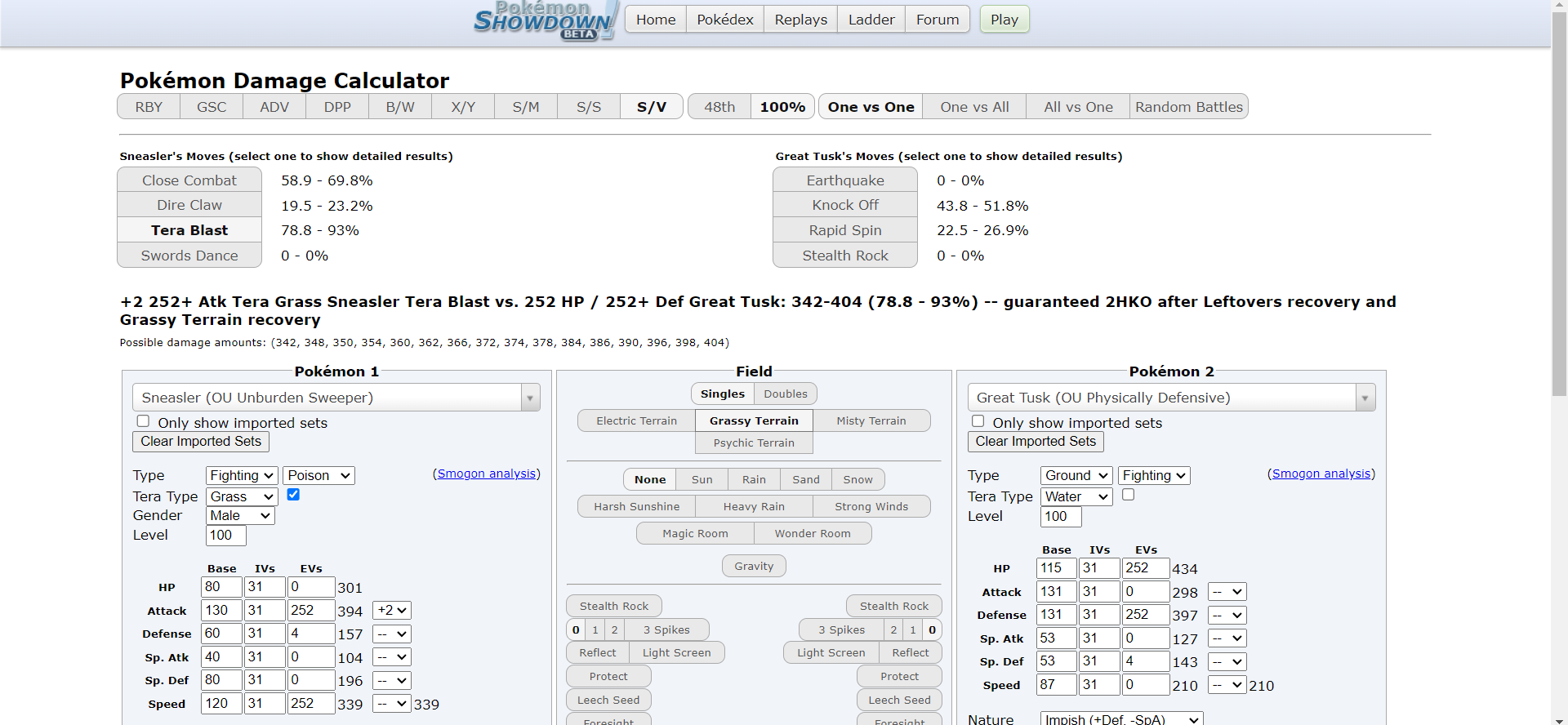Toggle Light Screen on Great Tusk's side
Screen dimensions: 1568x725
click(x=831, y=652)
